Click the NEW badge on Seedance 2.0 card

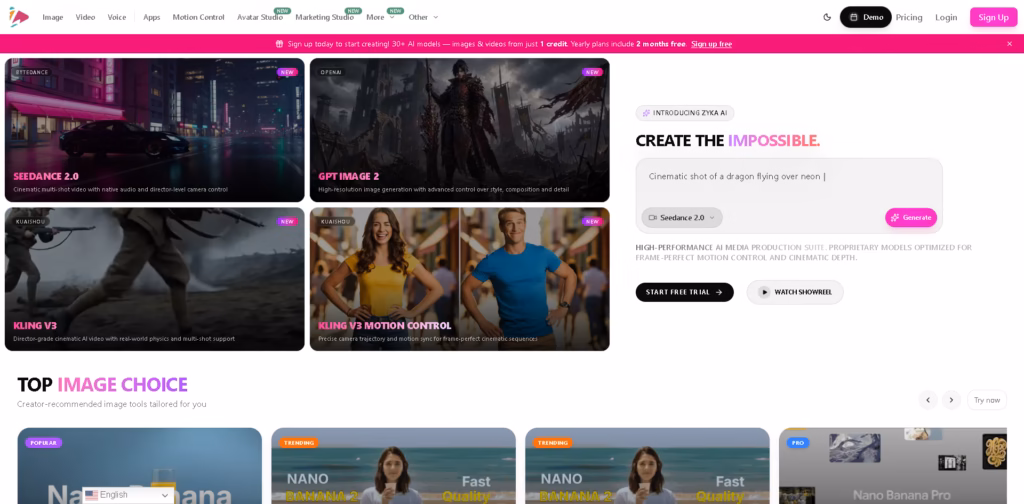click(x=287, y=72)
